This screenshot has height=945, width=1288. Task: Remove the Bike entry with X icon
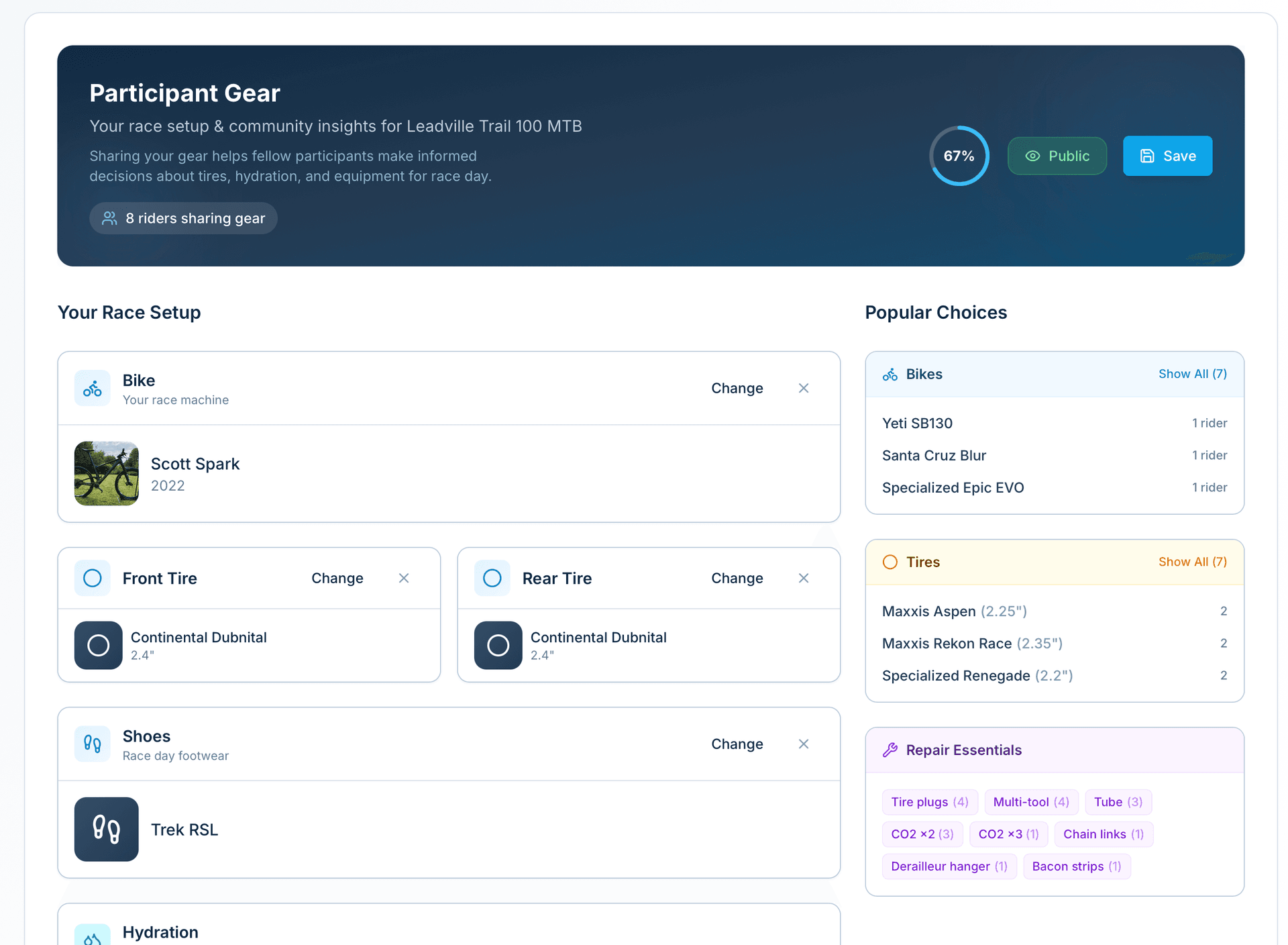(803, 388)
